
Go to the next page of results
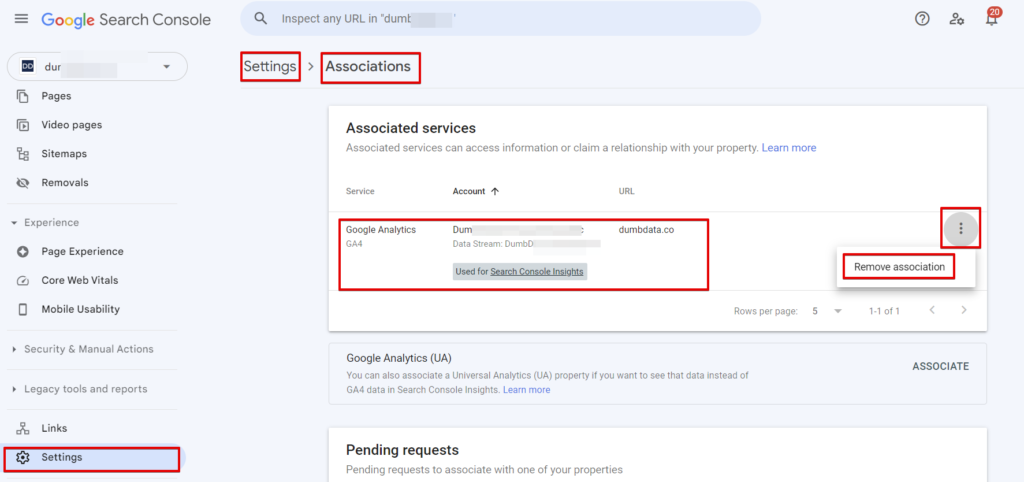tap(964, 310)
